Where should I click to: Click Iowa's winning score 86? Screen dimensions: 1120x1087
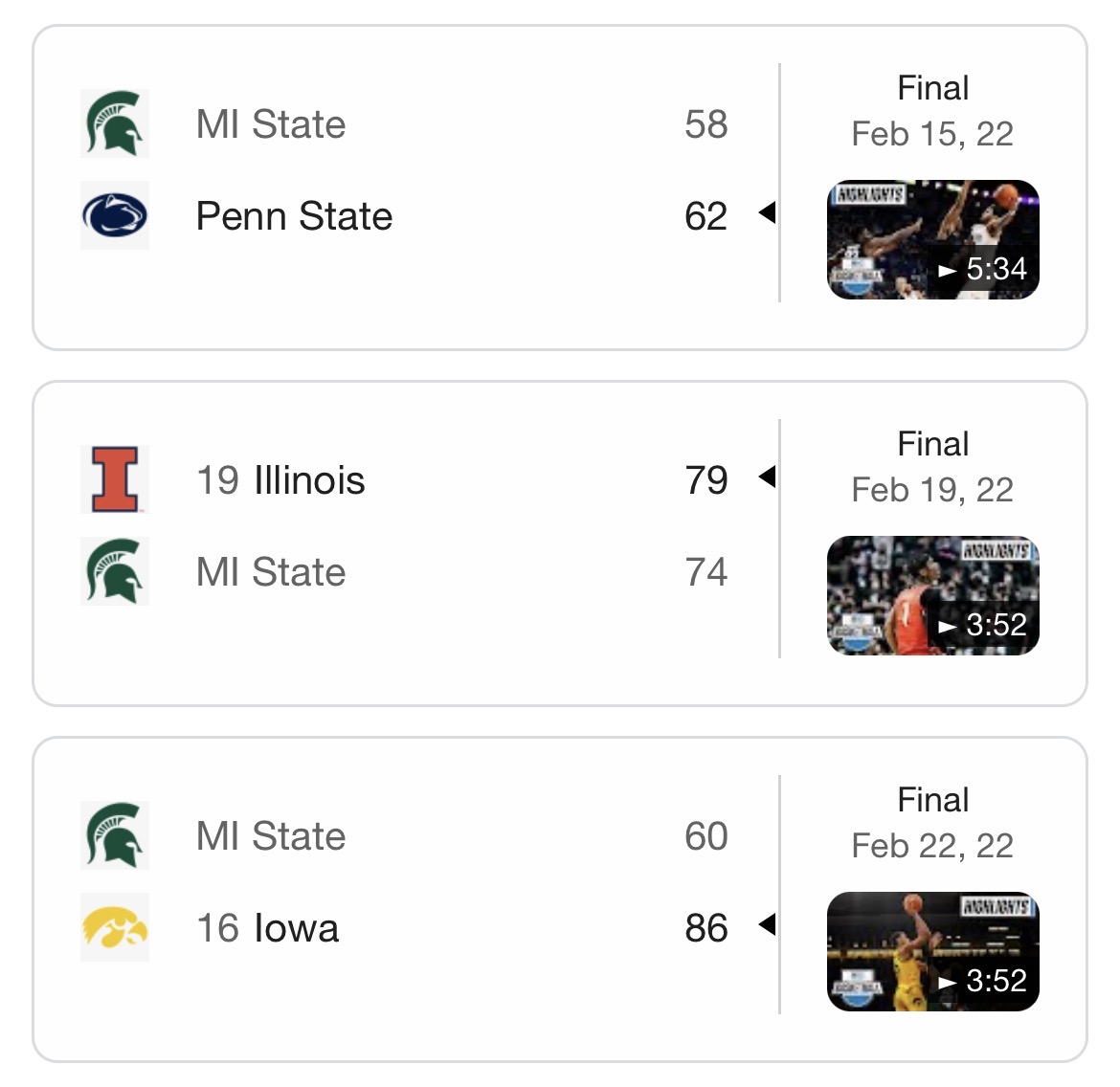tap(706, 928)
